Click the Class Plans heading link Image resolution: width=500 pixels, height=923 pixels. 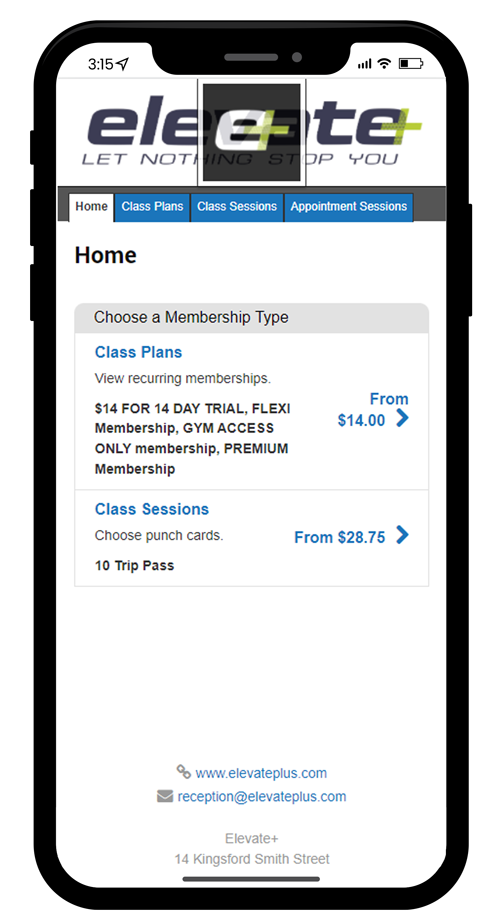point(138,352)
